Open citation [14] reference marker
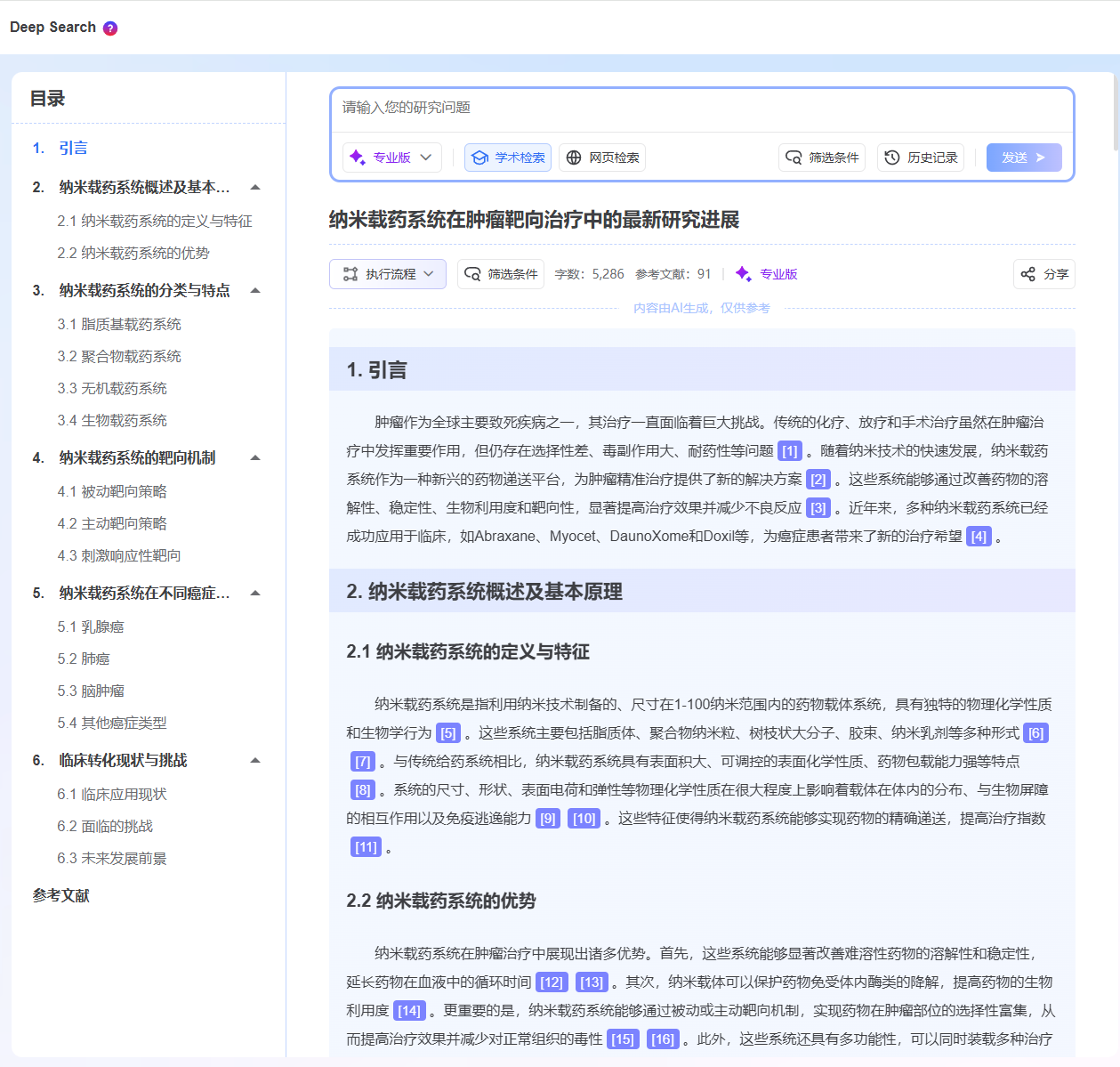Screen dimensions: 1120x1067 (x=409, y=1011)
